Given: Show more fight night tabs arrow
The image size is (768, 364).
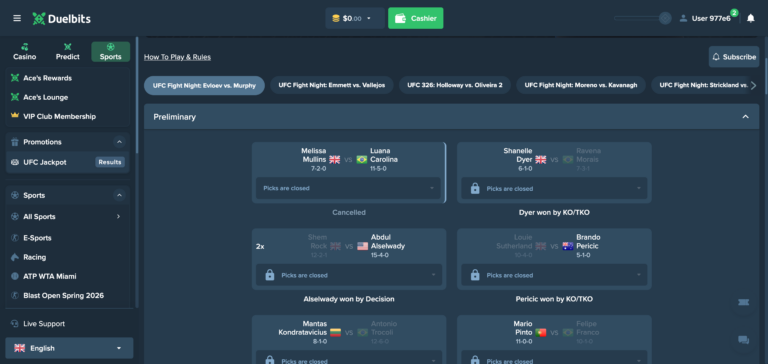Looking at the screenshot, I should [x=753, y=86].
